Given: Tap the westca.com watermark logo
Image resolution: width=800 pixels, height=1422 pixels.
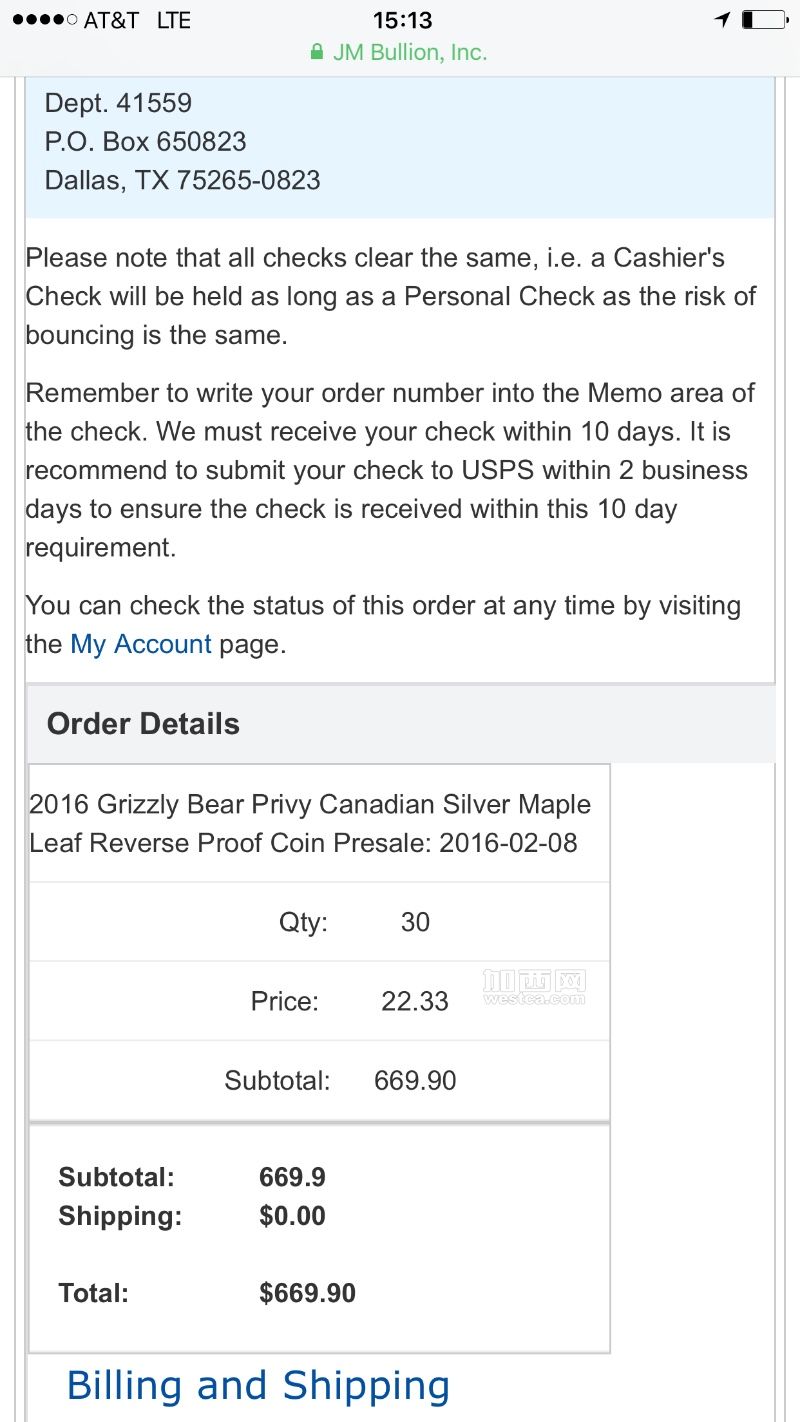Looking at the screenshot, I should [x=533, y=987].
